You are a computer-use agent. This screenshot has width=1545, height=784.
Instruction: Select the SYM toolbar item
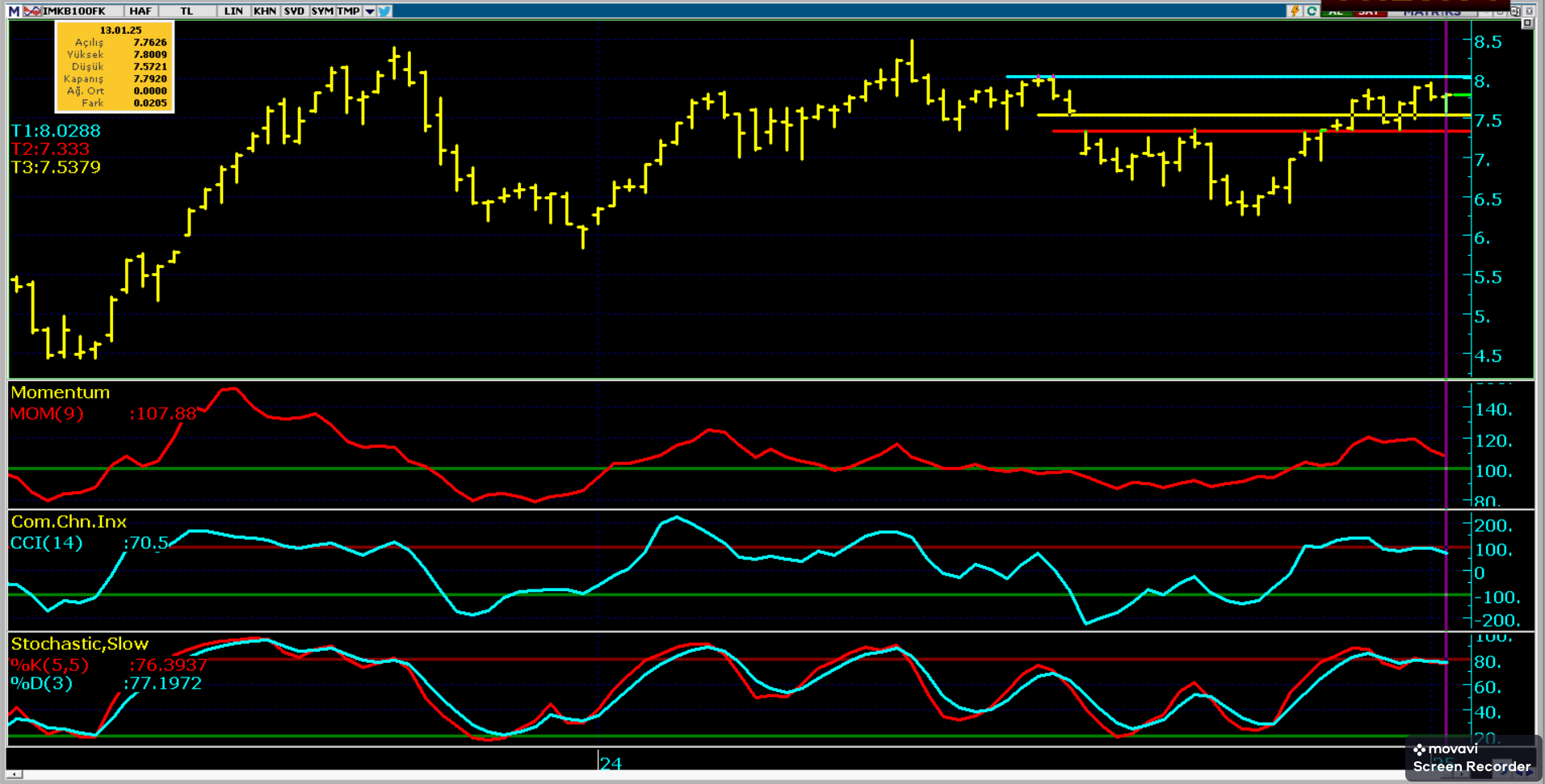(x=322, y=11)
